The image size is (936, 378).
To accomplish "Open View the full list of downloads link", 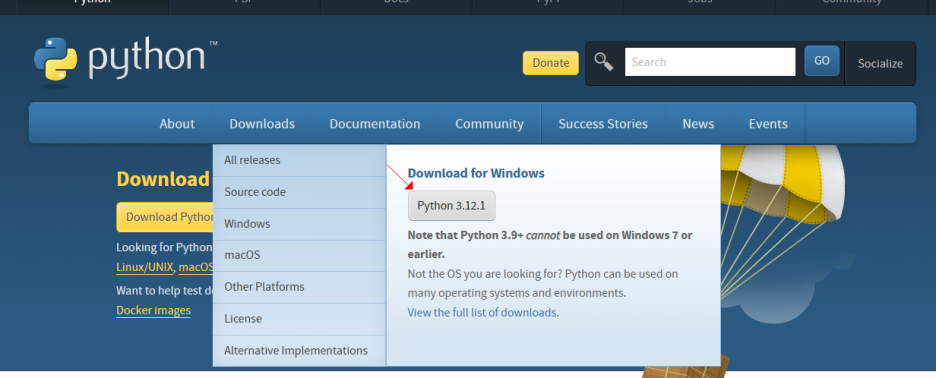I will pyautogui.click(x=482, y=312).
